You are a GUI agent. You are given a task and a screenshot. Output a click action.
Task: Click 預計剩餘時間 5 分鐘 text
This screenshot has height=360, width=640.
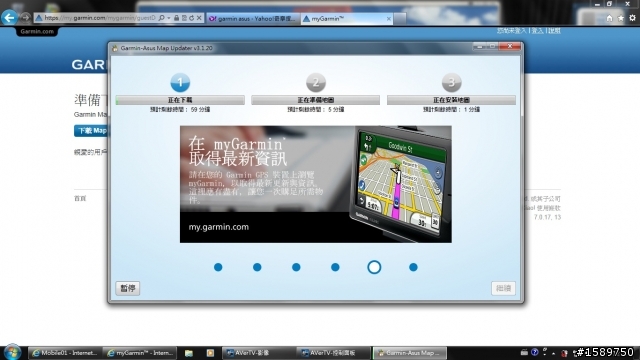pos(316,109)
